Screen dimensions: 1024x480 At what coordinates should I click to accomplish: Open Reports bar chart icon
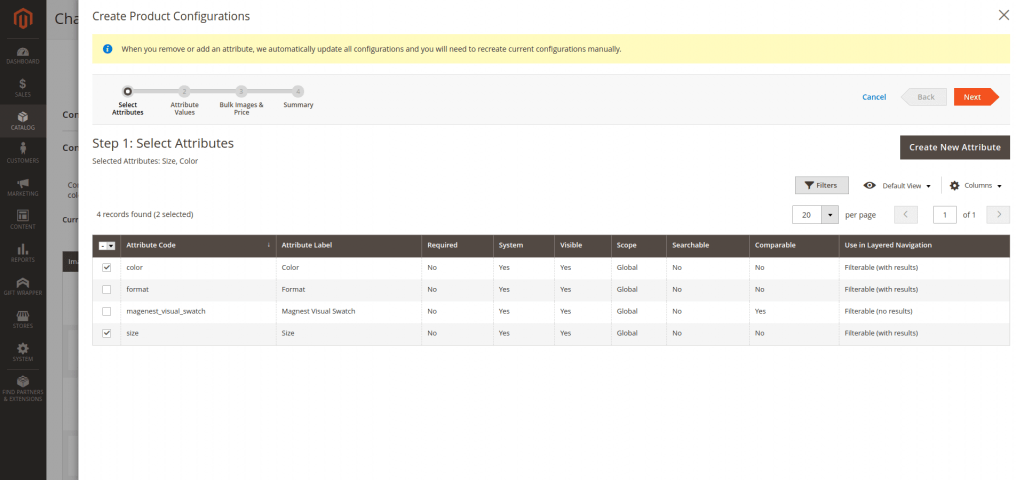[x=22, y=253]
